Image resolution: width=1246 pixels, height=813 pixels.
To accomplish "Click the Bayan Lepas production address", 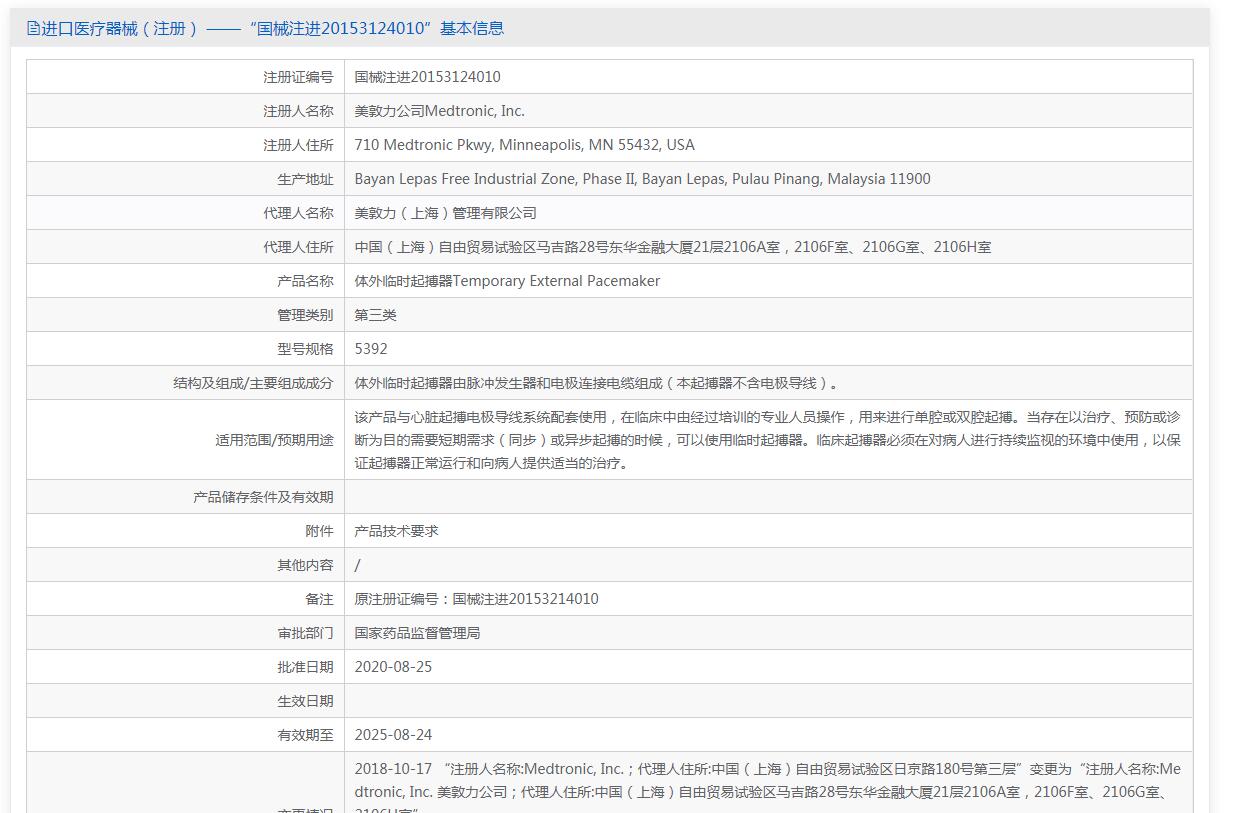I will click(642, 179).
